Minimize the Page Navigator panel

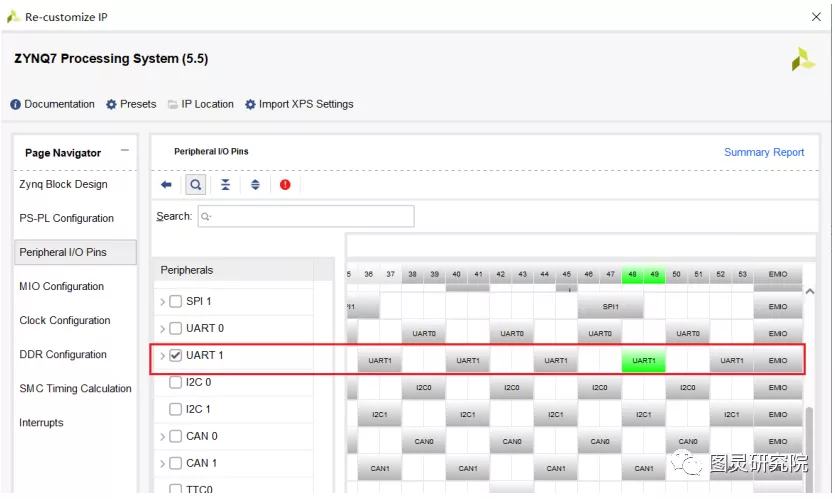125,151
